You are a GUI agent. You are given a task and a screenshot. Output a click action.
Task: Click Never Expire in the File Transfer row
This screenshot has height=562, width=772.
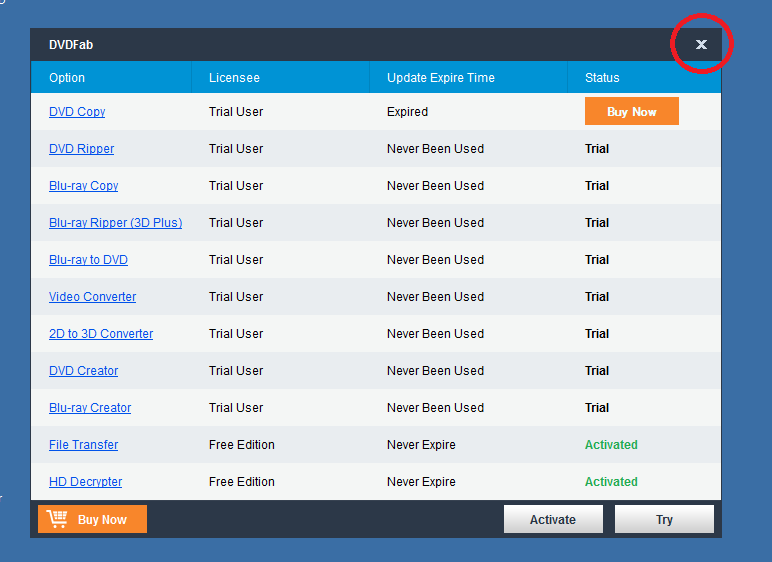coord(421,444)
